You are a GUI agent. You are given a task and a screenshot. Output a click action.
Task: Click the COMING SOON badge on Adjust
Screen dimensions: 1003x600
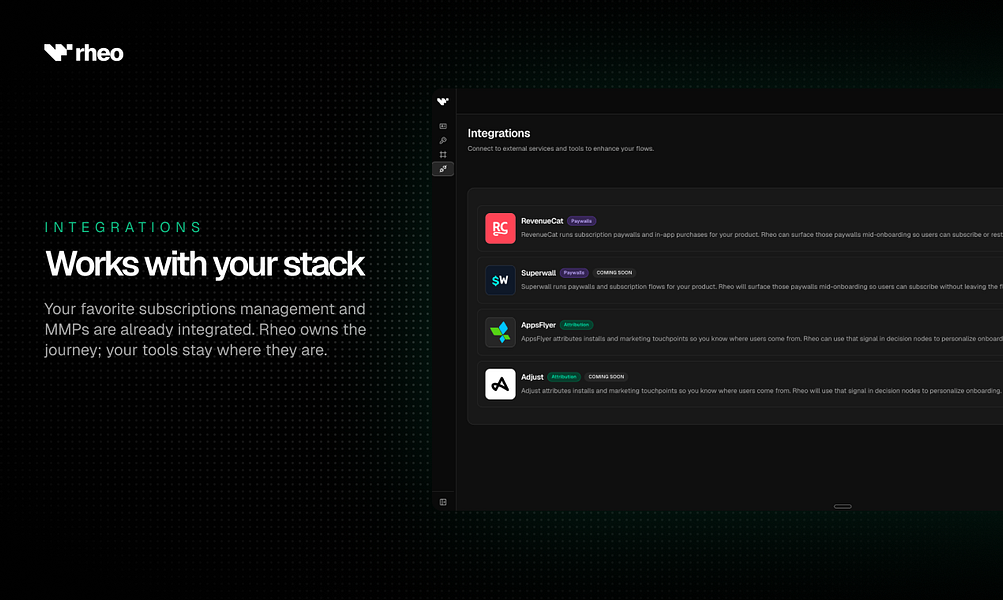(606, 377)
